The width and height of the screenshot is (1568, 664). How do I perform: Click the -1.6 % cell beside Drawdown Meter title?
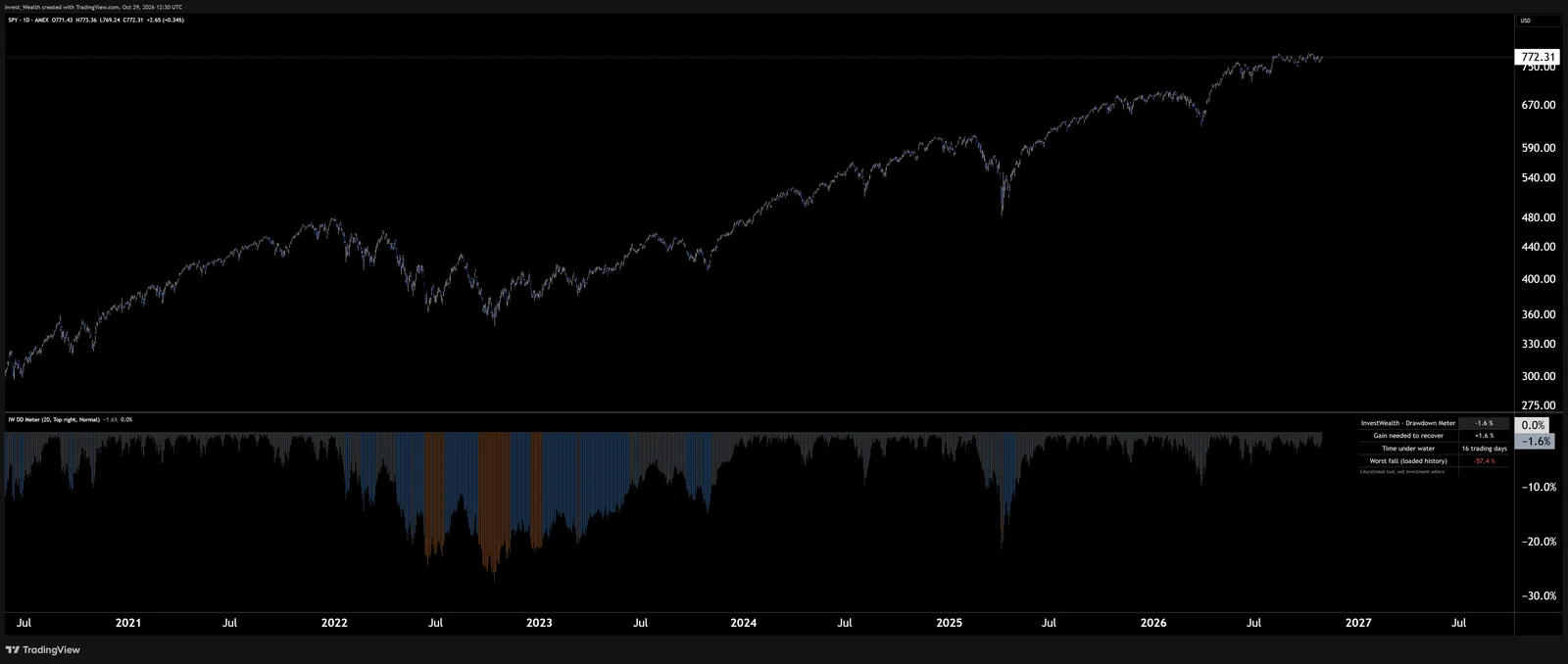click(x=1484, y=423)
